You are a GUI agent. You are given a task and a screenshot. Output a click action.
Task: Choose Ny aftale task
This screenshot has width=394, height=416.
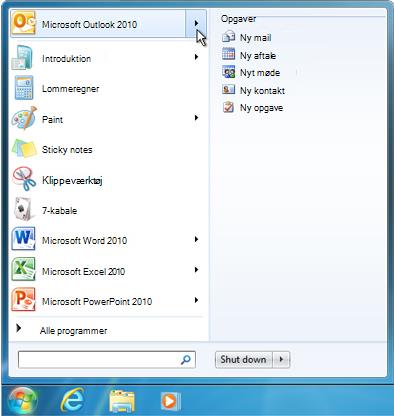click(x=258, y=55)
